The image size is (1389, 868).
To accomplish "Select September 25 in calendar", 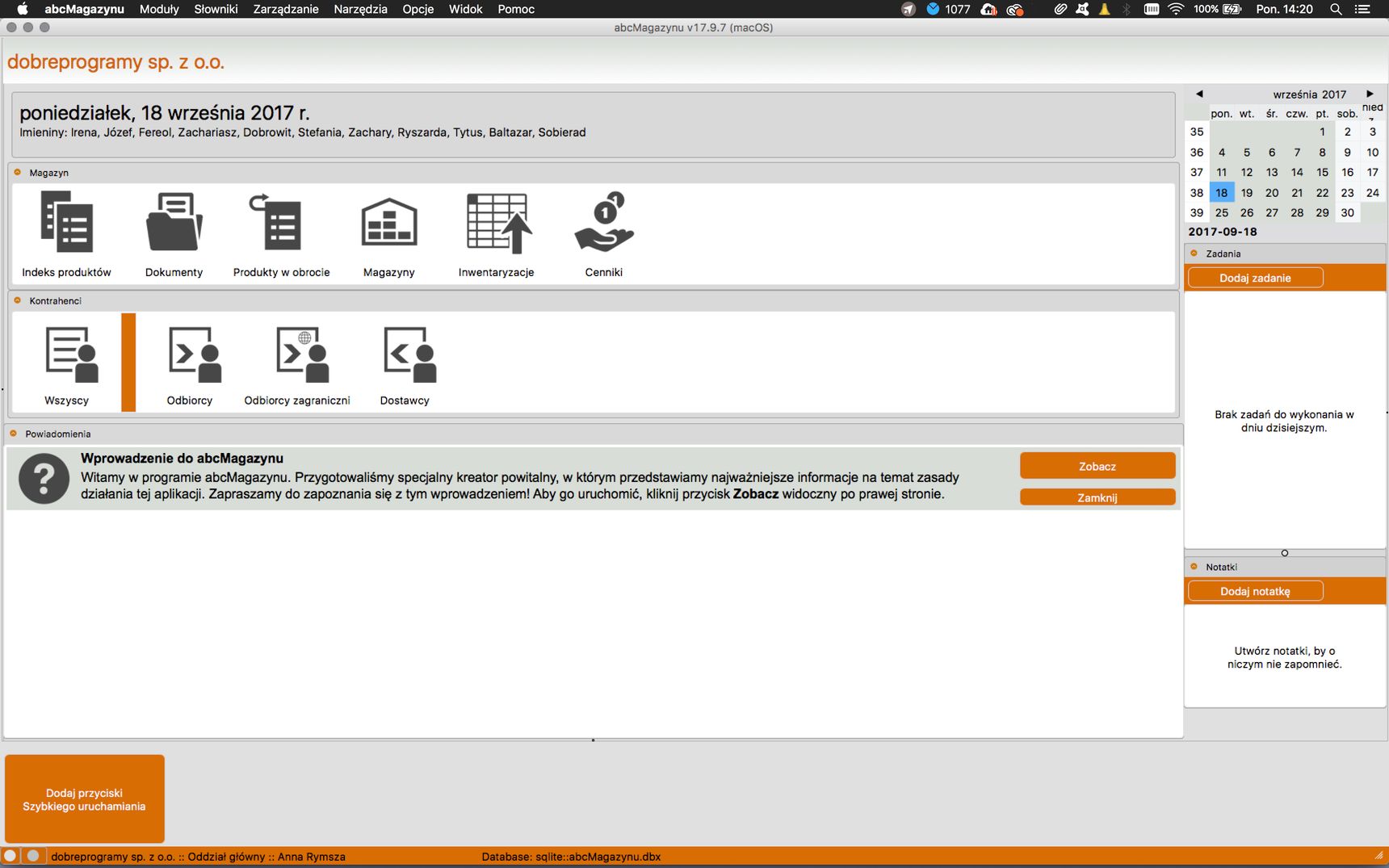I will pyautogui.click(x=1222, y=212).
